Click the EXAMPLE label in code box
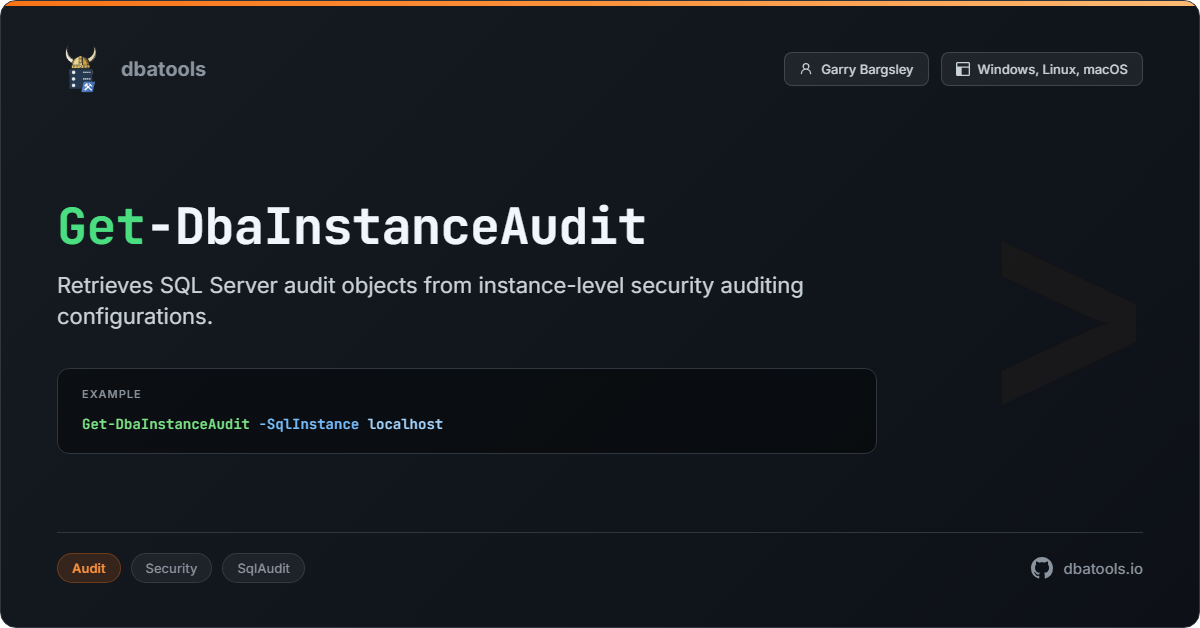Screen dimensions: 1200x628 pyautogui.click(x=111, y=394)
